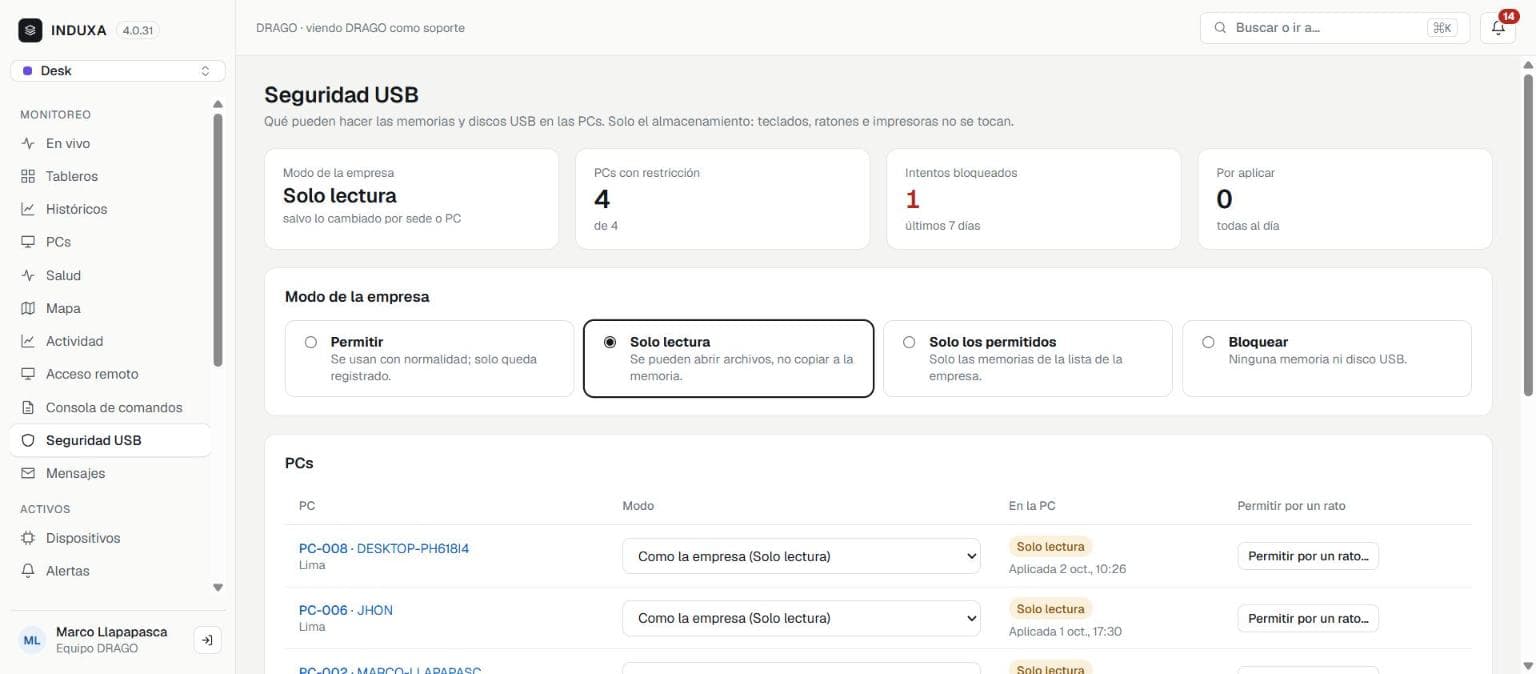This screenshot has height=674, width=1536.
Task: Open the Desk workspace selector
Action: tap(118, 71)
